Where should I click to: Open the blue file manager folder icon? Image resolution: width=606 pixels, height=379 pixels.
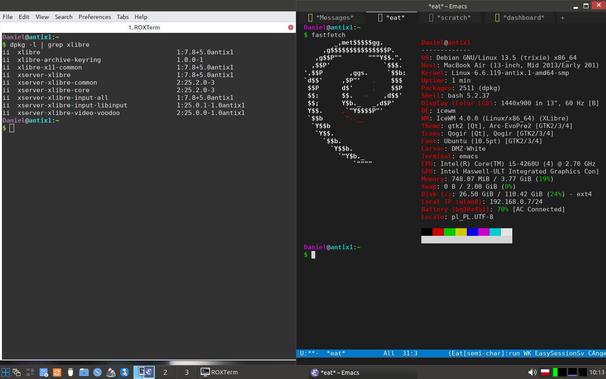click(x=84, y=372)
